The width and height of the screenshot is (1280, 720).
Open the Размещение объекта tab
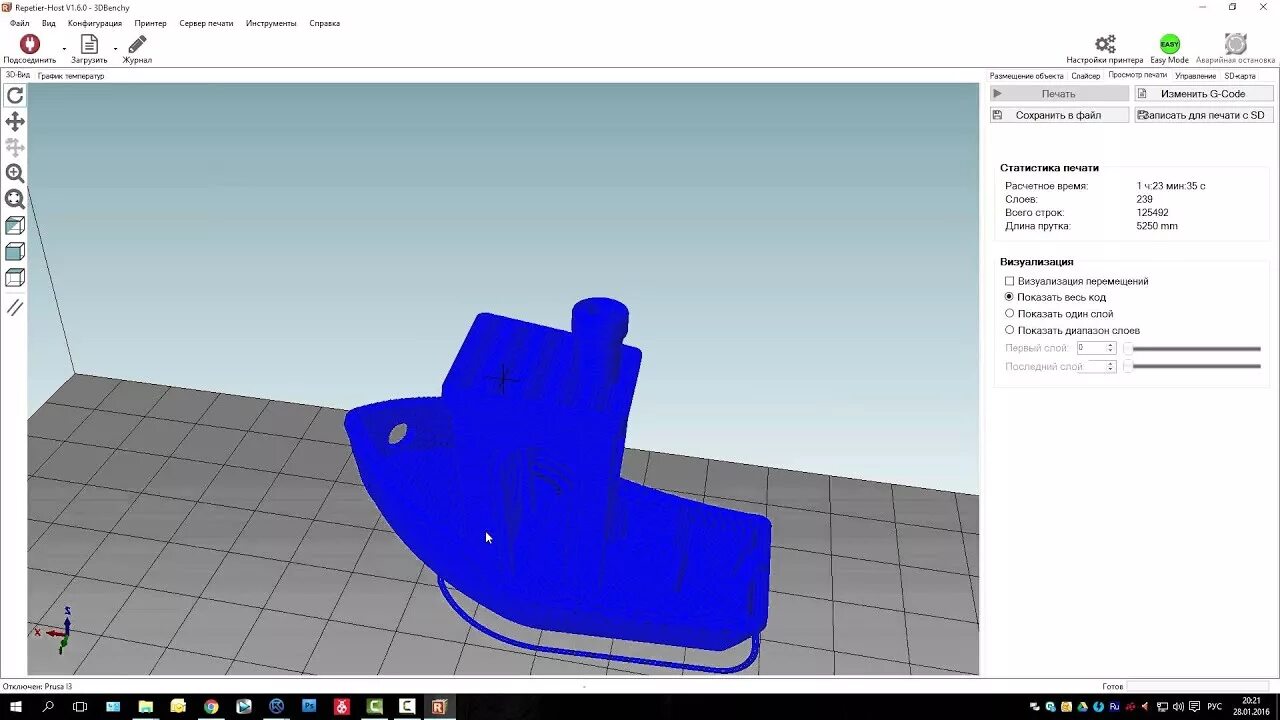pos(1026,76)
